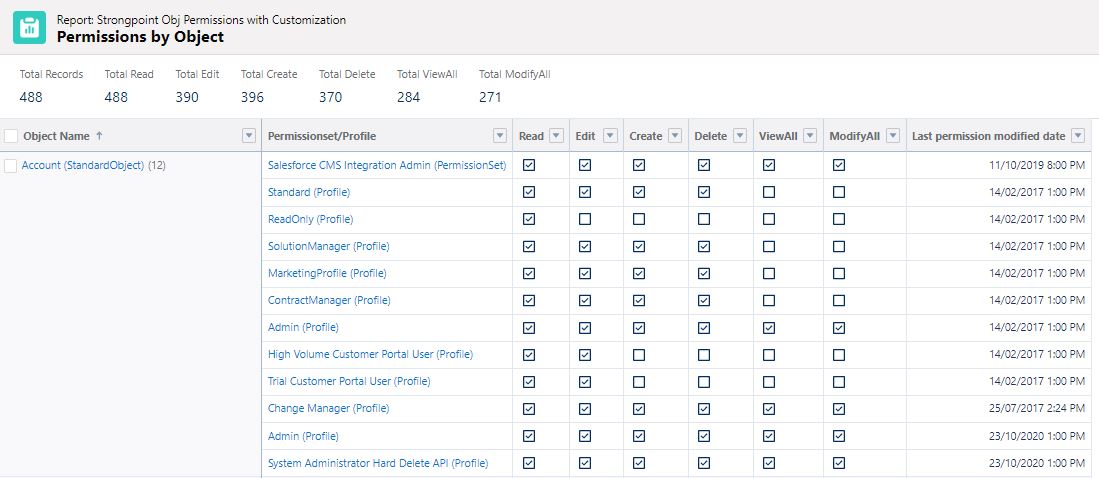Click Total ModifyAll value 271
Screen dimensions: 1099x478
coord(490,97)
